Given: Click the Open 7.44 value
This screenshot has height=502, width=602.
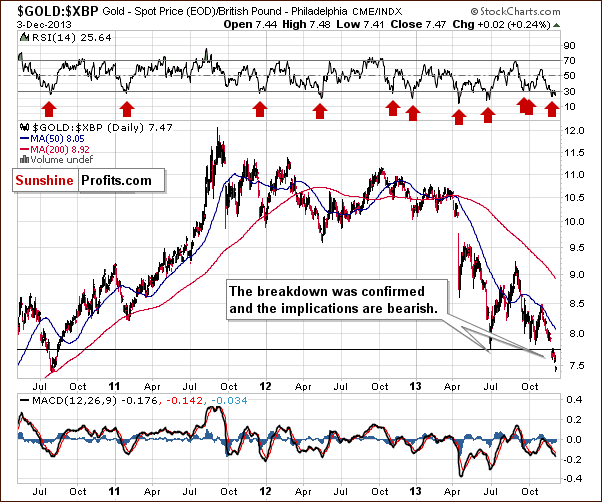Looking at the screenshot, I should pyautogui.click(x=250, y=25).
